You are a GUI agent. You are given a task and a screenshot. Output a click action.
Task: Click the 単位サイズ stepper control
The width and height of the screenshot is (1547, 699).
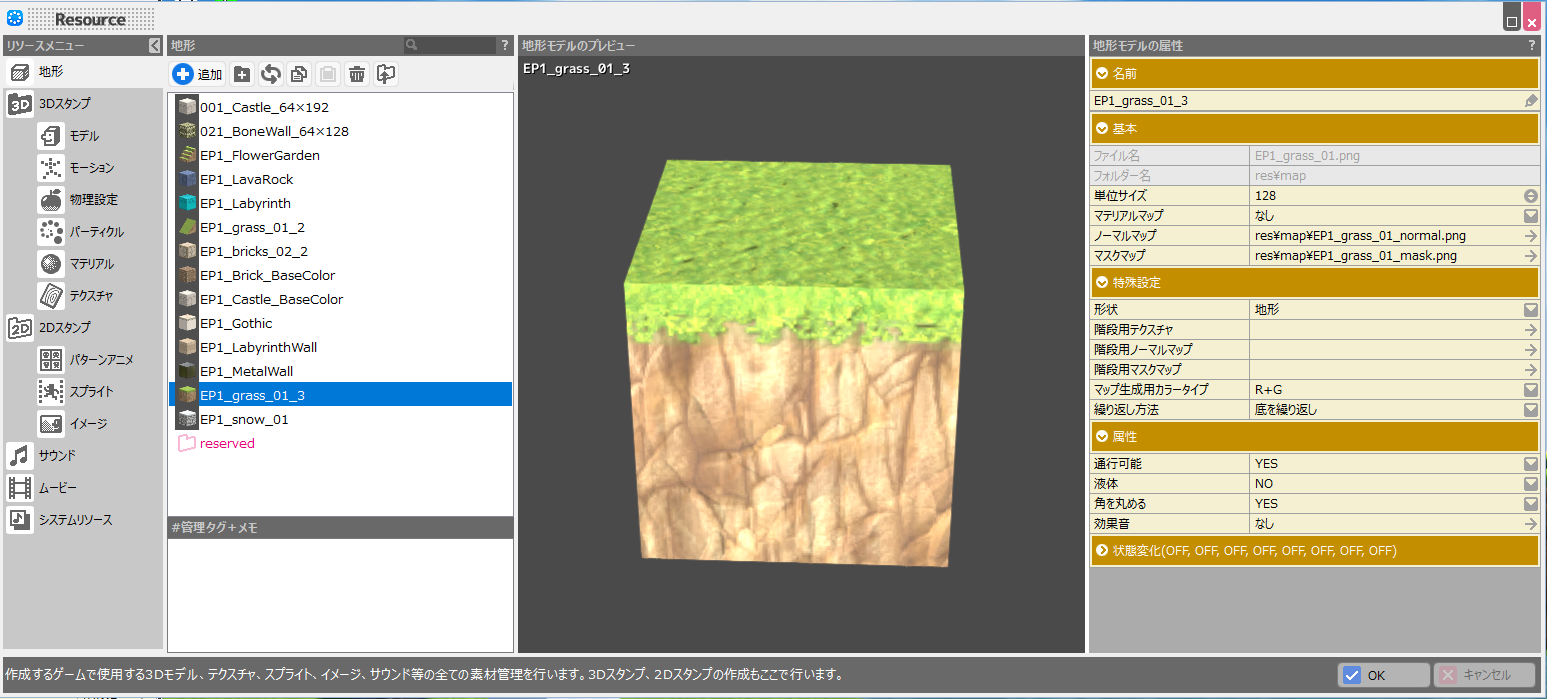coord(1530,196)
